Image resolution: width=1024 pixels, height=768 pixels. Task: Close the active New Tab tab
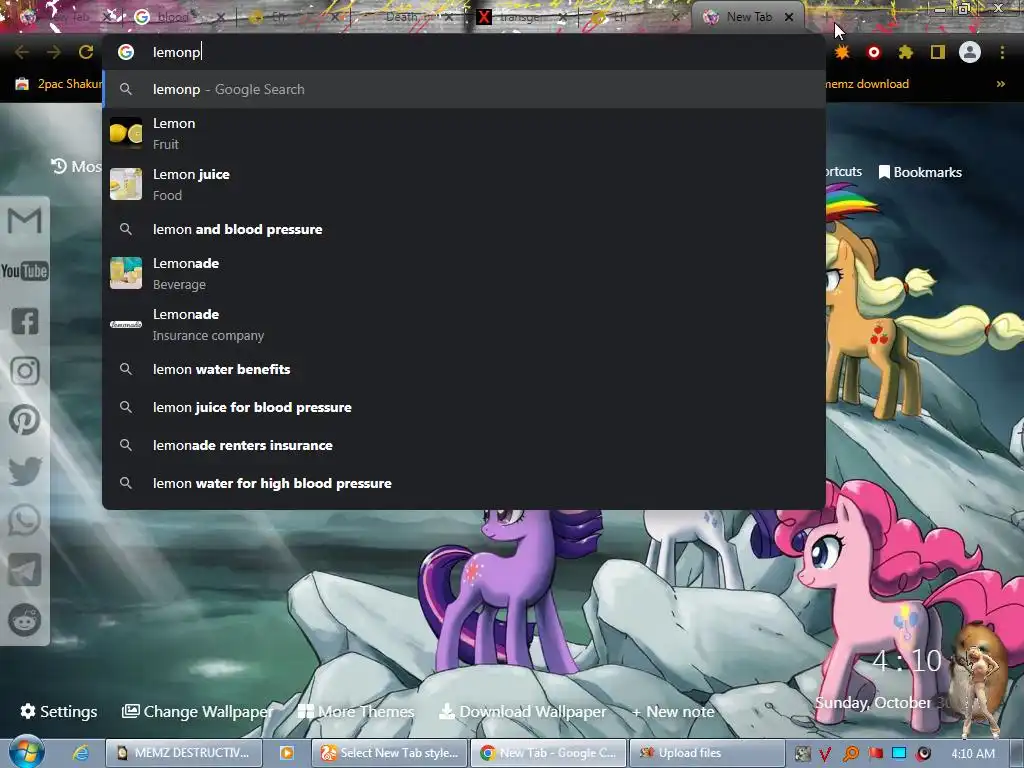coord(789,17)
